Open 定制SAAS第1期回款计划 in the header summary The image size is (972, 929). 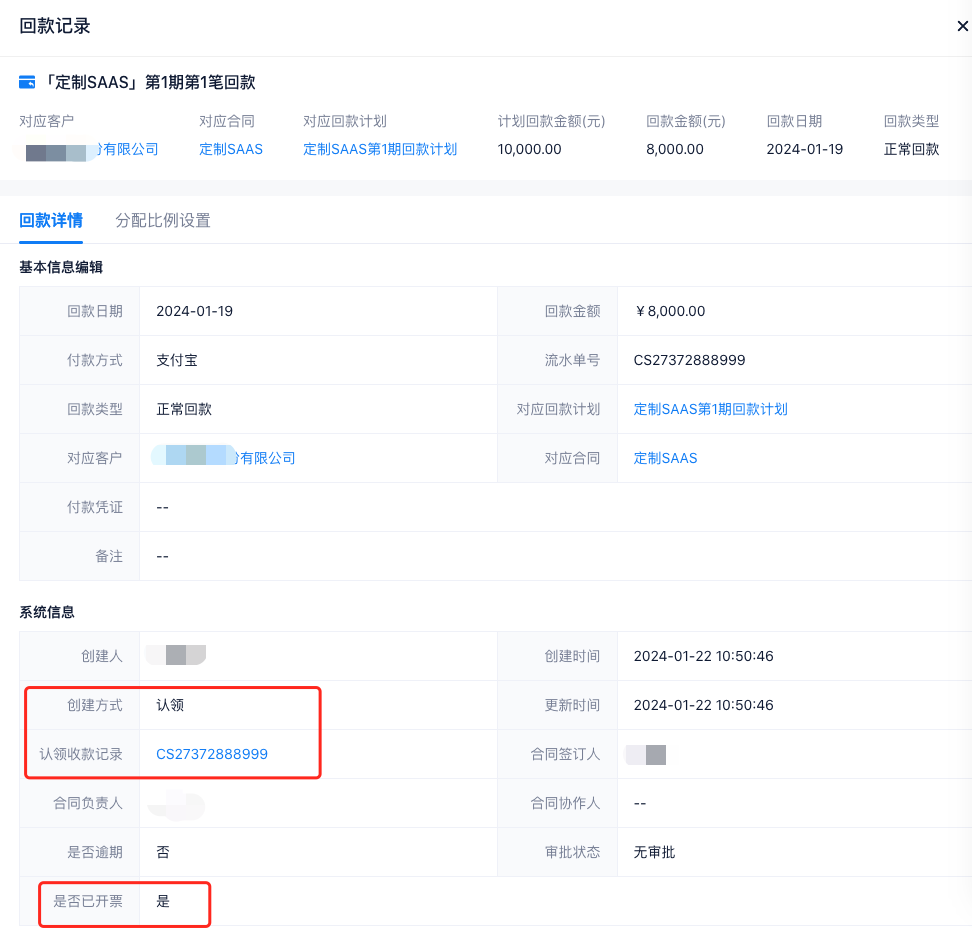(380, 150)
